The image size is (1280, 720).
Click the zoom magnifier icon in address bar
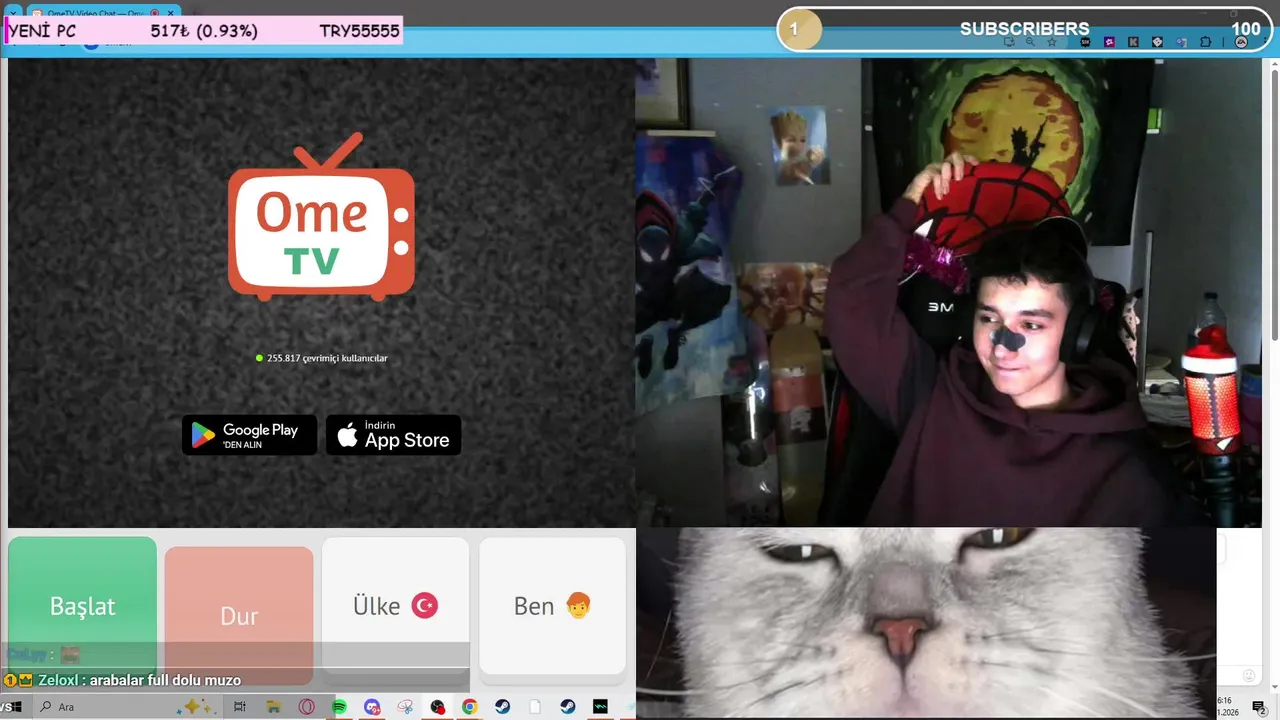point(1030,42)
